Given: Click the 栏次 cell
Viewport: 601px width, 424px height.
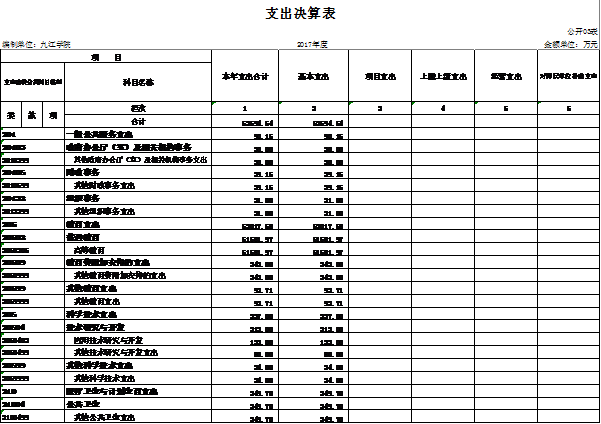Looking at the screenshot, I should click(138, 108).
